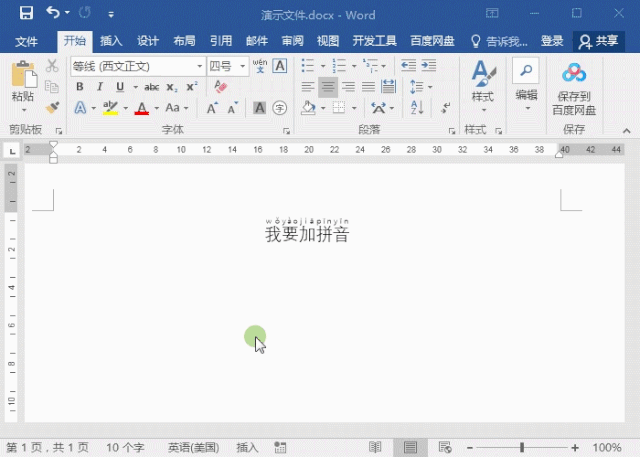
Task: Click the Save to Baidu Netdisk icon
Action: click(x=574, y=89)
